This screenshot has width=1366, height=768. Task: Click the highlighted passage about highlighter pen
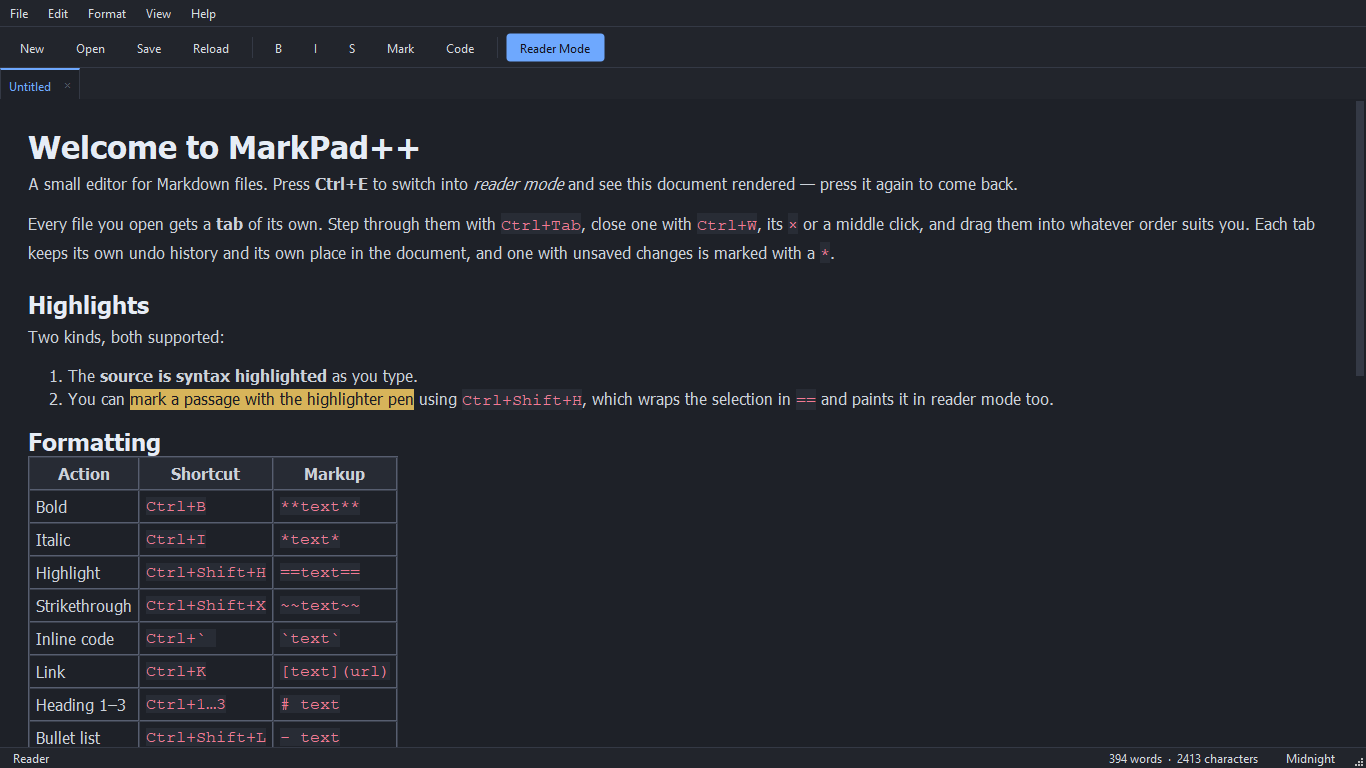[x=272, y=400]
